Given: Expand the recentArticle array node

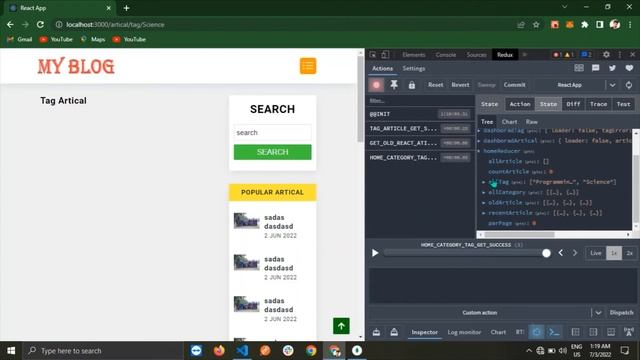Looking at the screenshot, I should 484,213.
